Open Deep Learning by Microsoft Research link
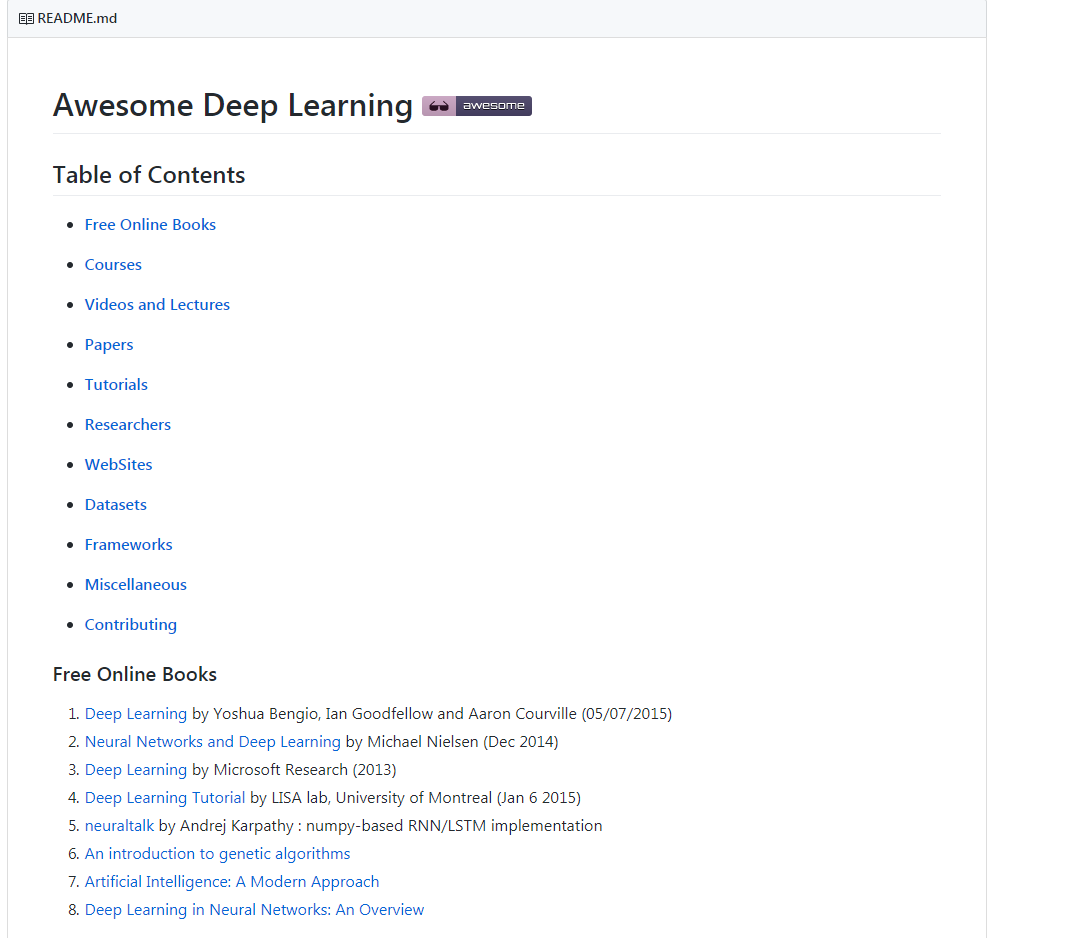The width and height of the screenshot is (1068, 938). tap(136, 770)
